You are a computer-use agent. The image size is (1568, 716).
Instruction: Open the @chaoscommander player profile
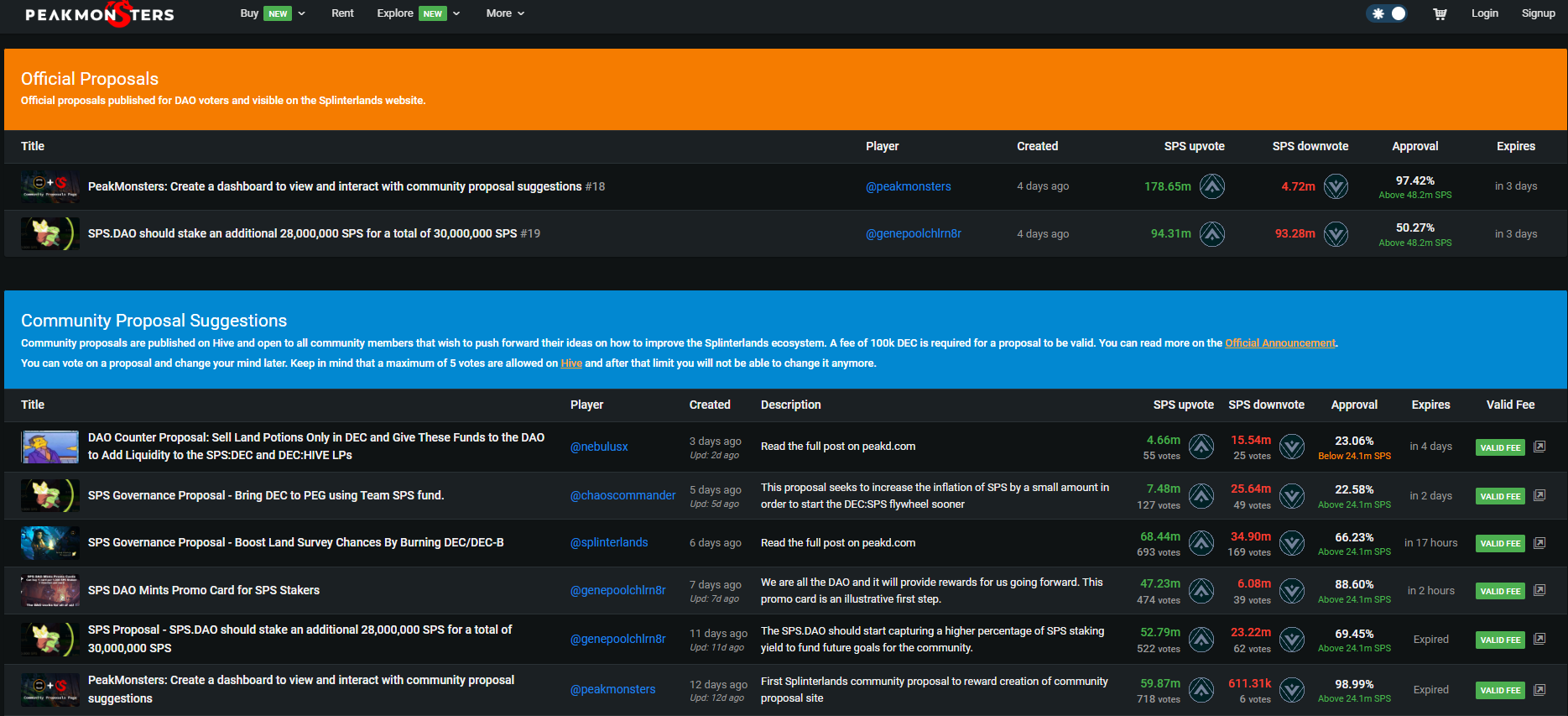(x=623, y=495)
